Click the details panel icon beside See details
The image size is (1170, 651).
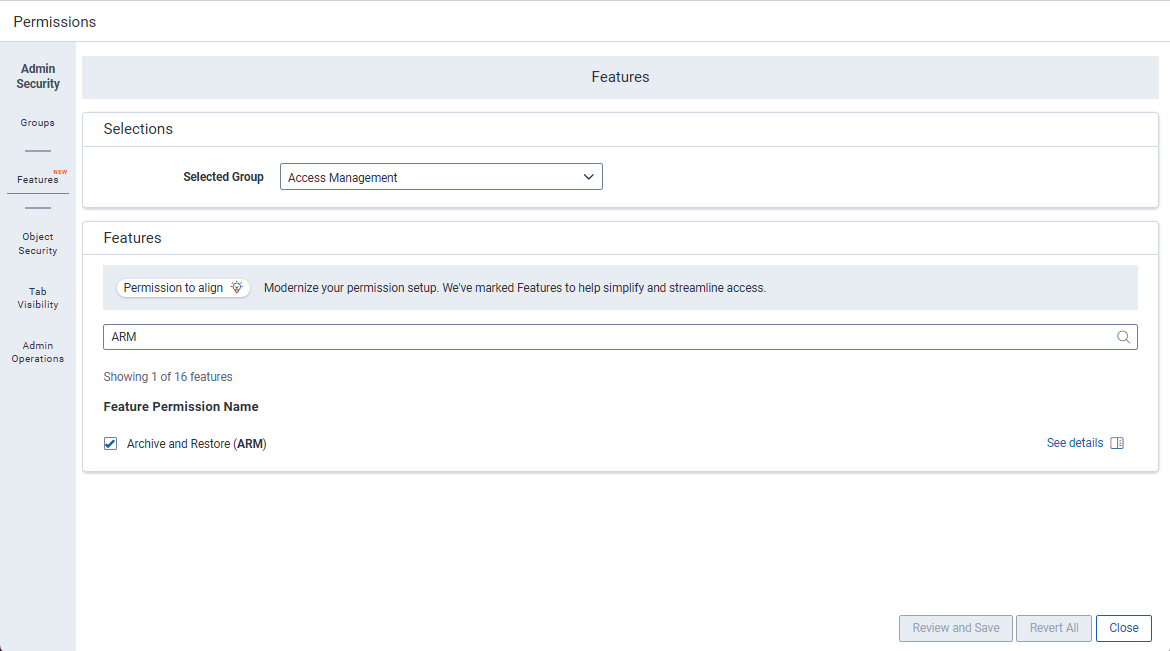pyautogui.click(x=1117, y=443)
